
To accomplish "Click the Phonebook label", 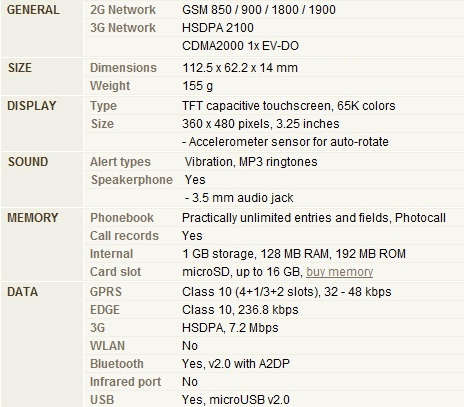I will click(122, 218).
